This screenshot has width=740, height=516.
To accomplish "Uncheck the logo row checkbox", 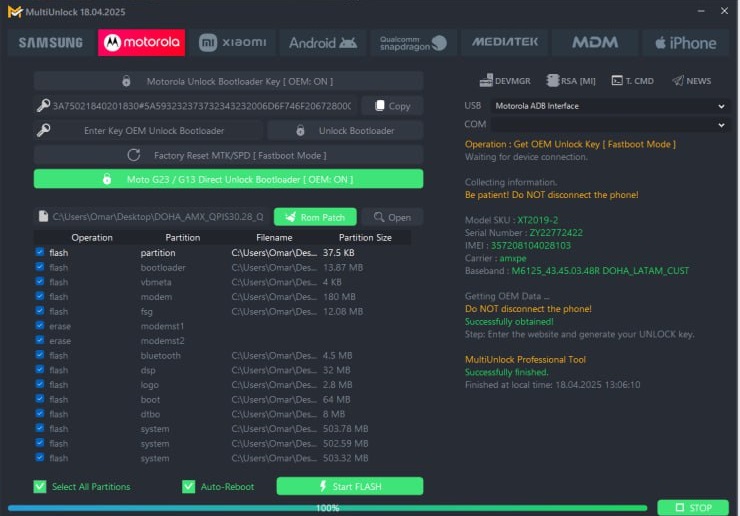I will [x=40, y=384].
